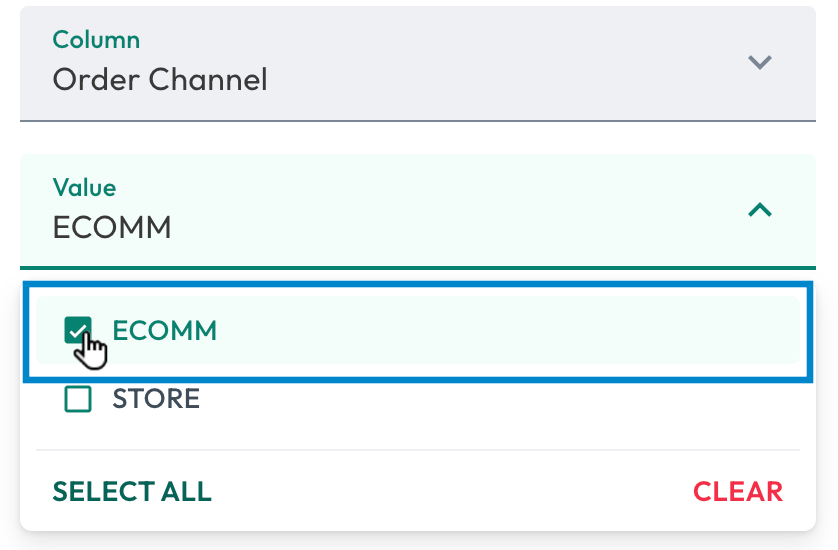Click the Value field label

point(84,188)
